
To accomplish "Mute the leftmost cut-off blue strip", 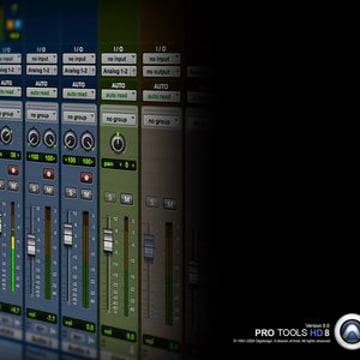I will pyautogui.click(x=13, y=186).
